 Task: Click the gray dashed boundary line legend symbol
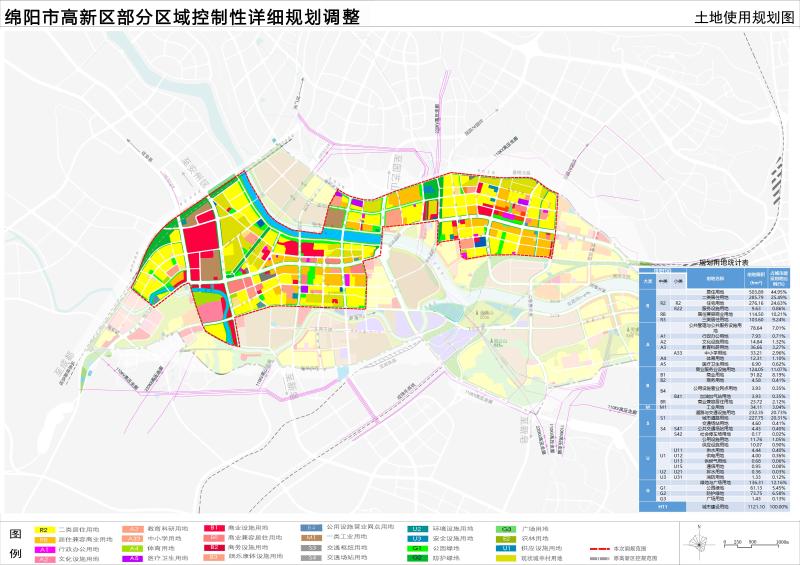pos(600,558)
